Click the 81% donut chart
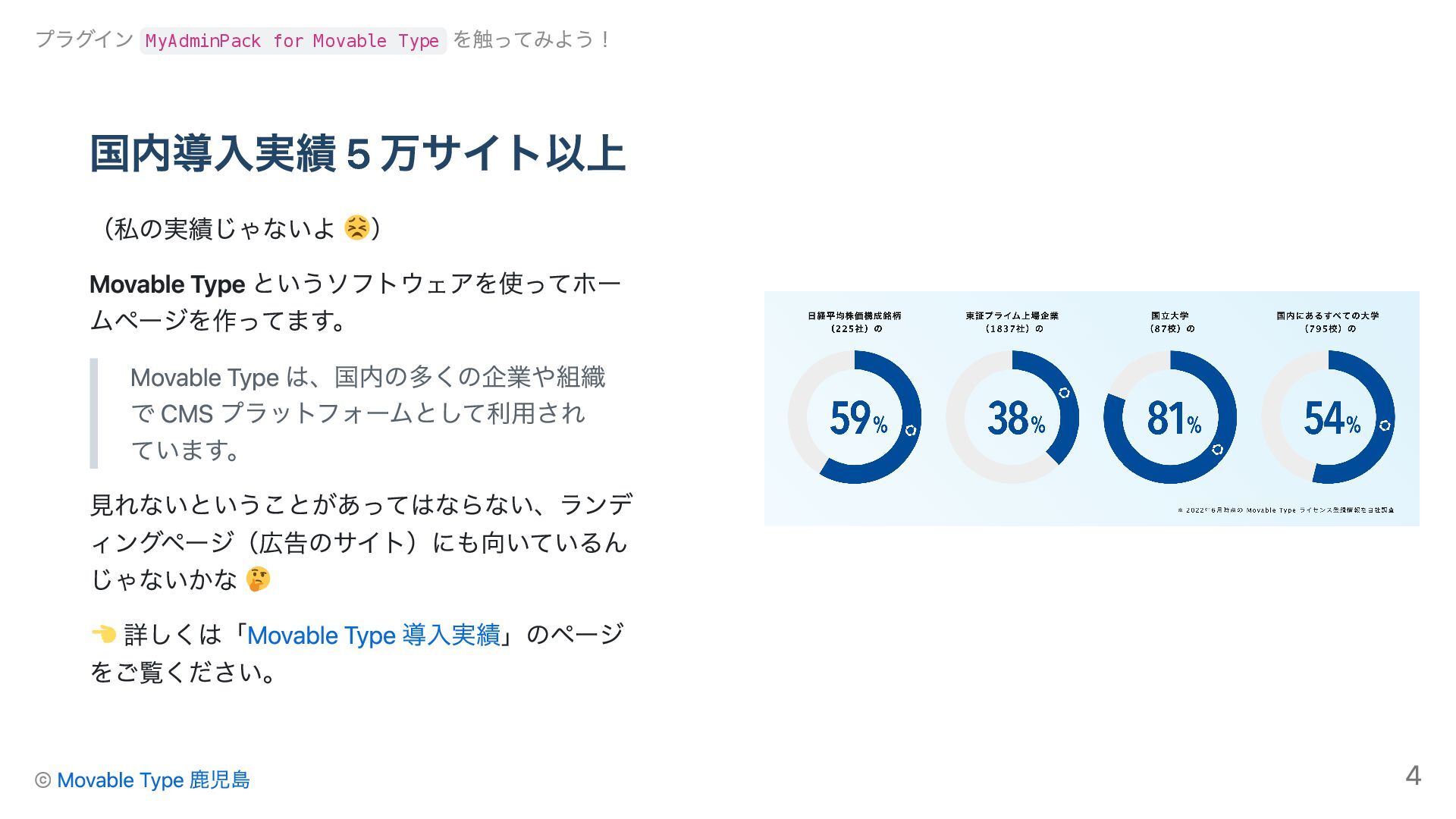This screenshot has height=819, width=1456. click(1170, 417)
